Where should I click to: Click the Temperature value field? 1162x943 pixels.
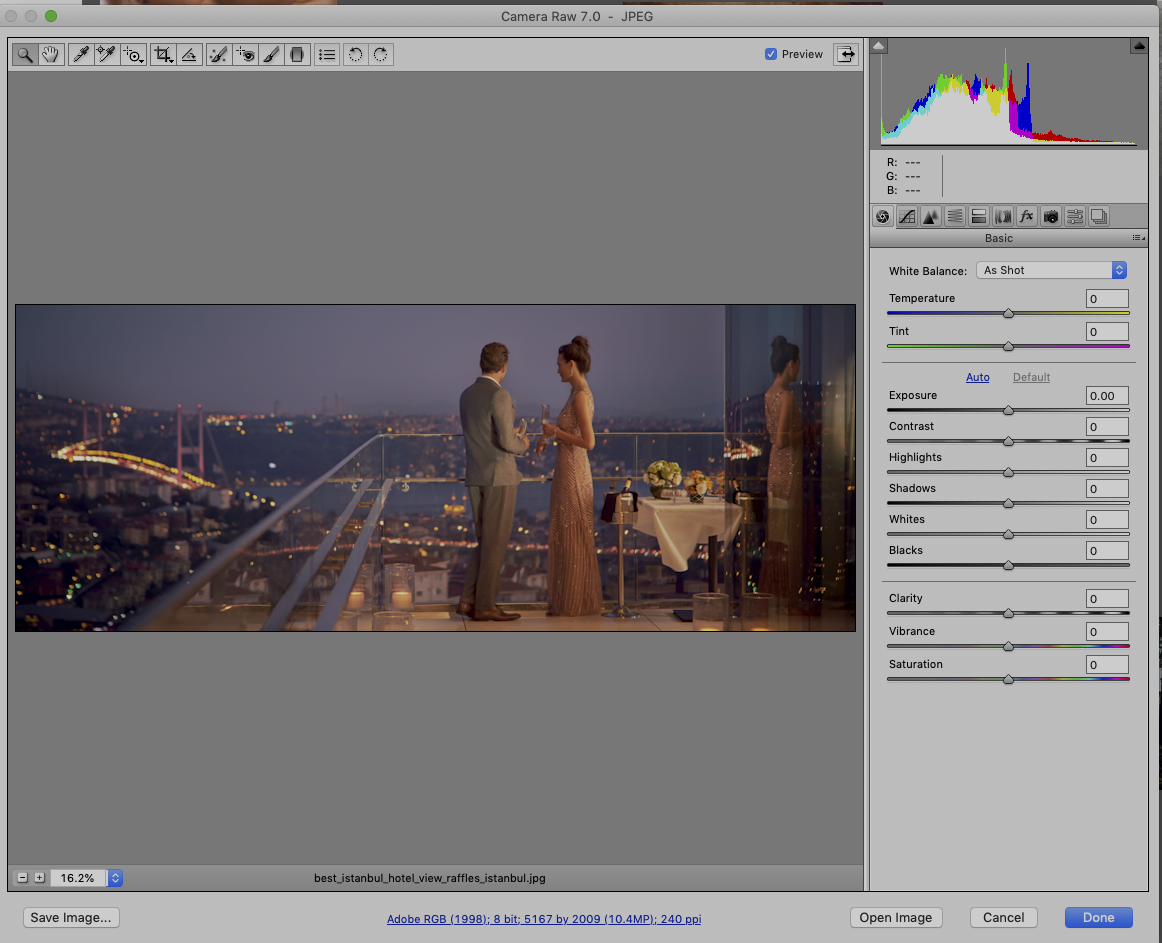click(x=1107, y=299)
